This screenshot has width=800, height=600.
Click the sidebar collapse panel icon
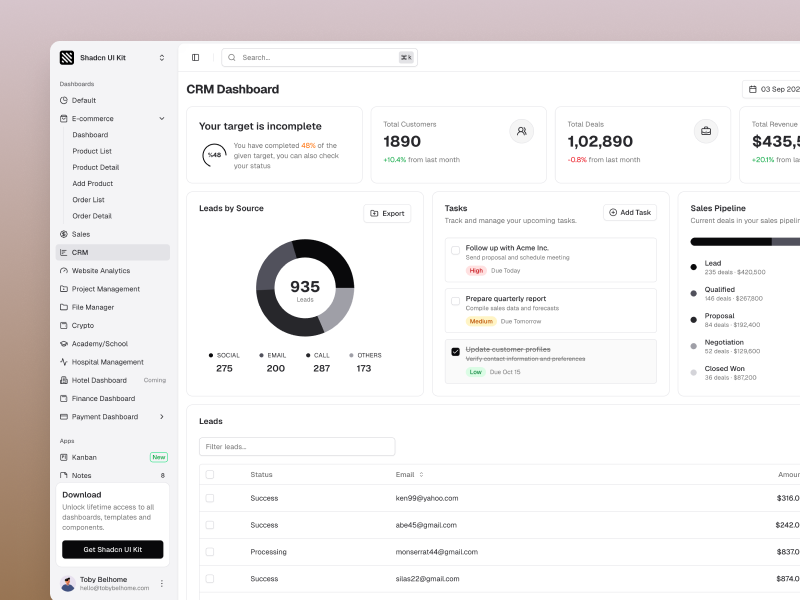coord(196,57)
